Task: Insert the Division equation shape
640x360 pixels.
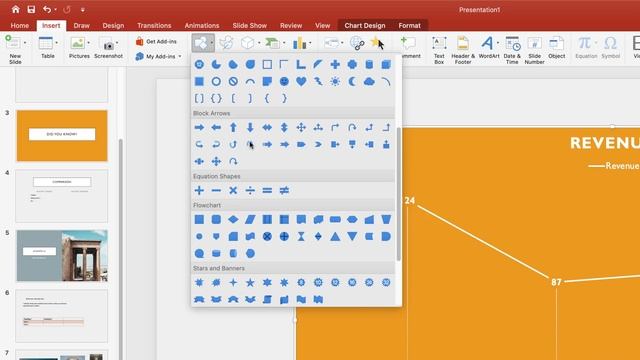Action: (250, 190)
